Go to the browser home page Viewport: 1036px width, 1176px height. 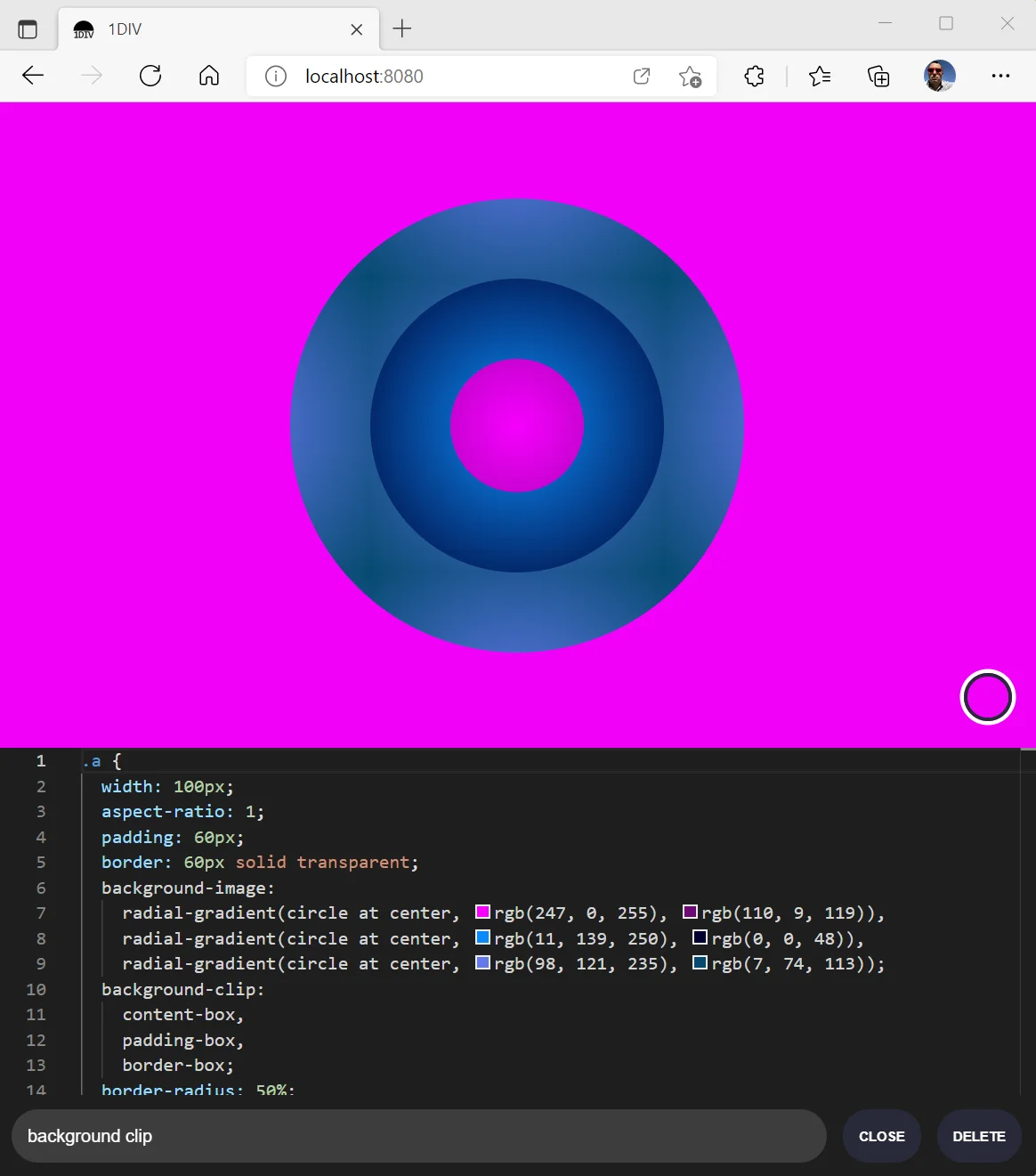click(209, 76)
